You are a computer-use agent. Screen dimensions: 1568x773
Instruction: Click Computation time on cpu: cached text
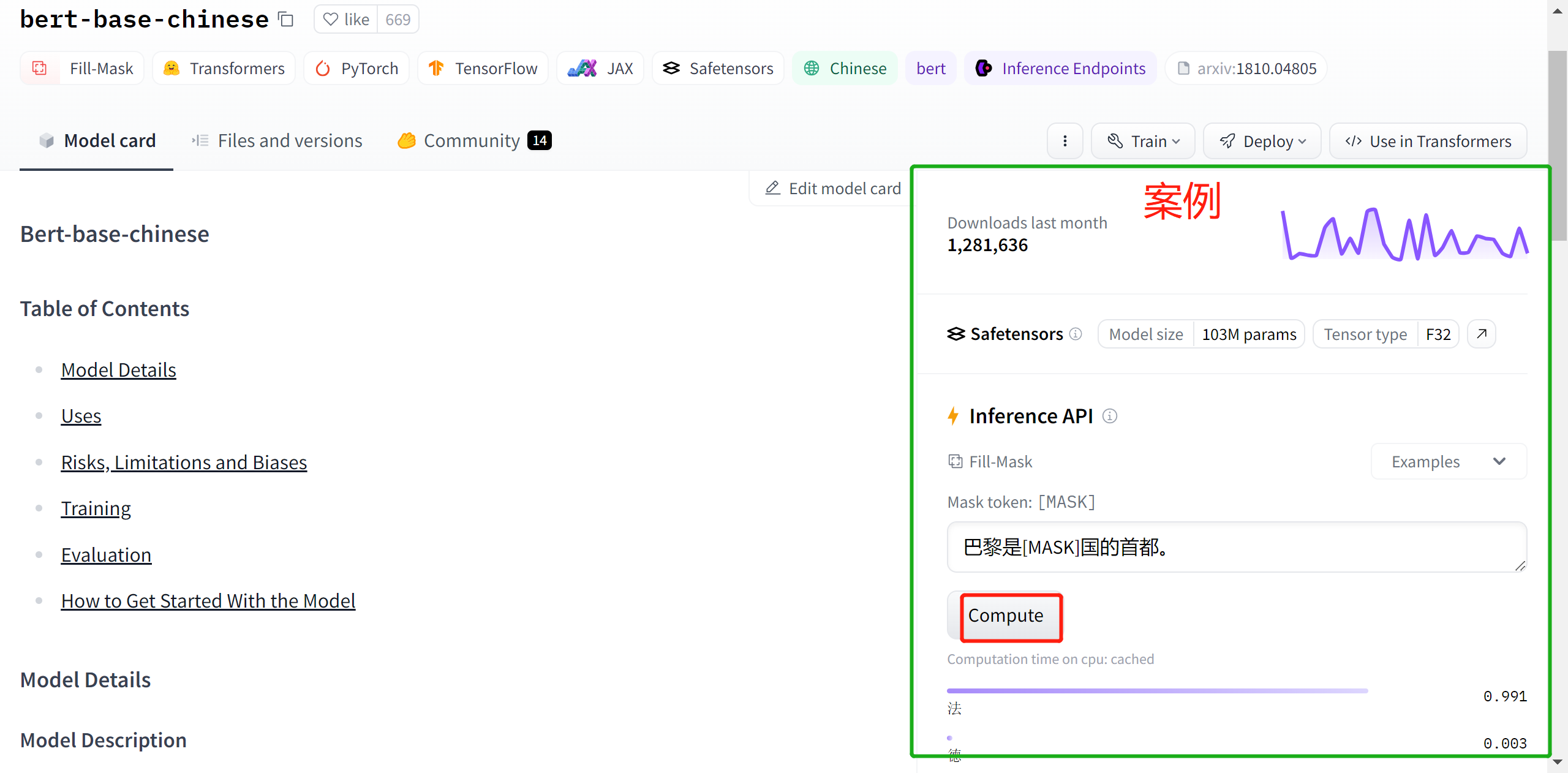[1050, 659]
